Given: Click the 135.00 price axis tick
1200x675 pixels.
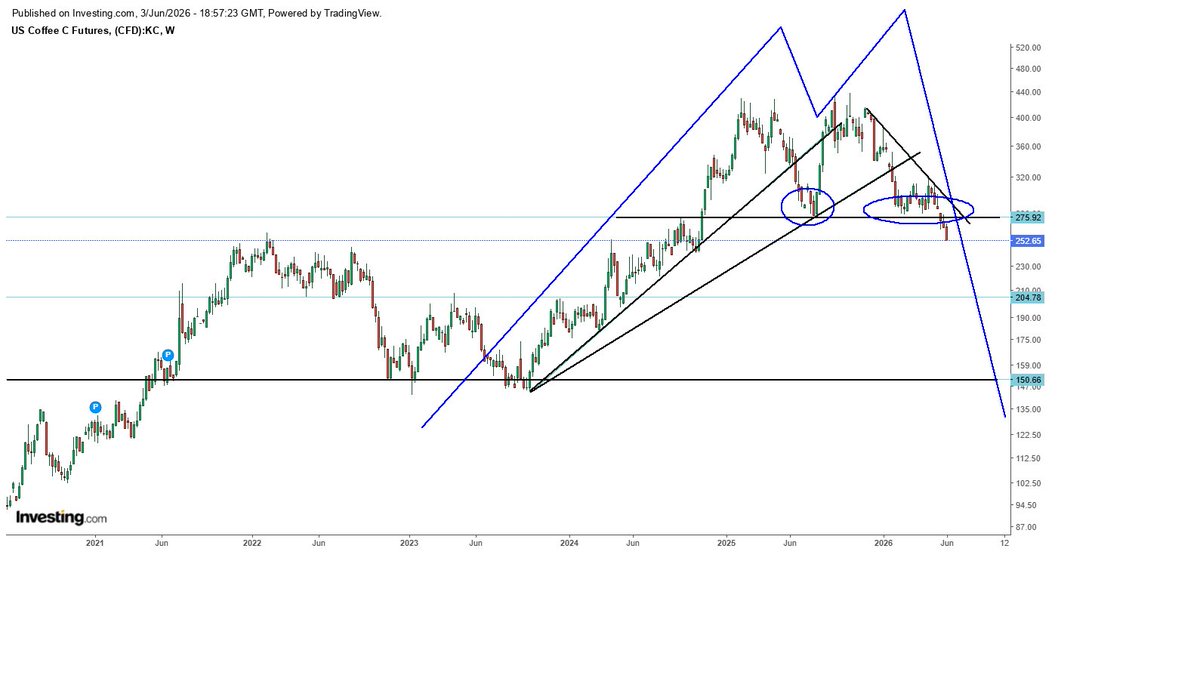Looking at the screenshot, I should [x=1030, y=409].
